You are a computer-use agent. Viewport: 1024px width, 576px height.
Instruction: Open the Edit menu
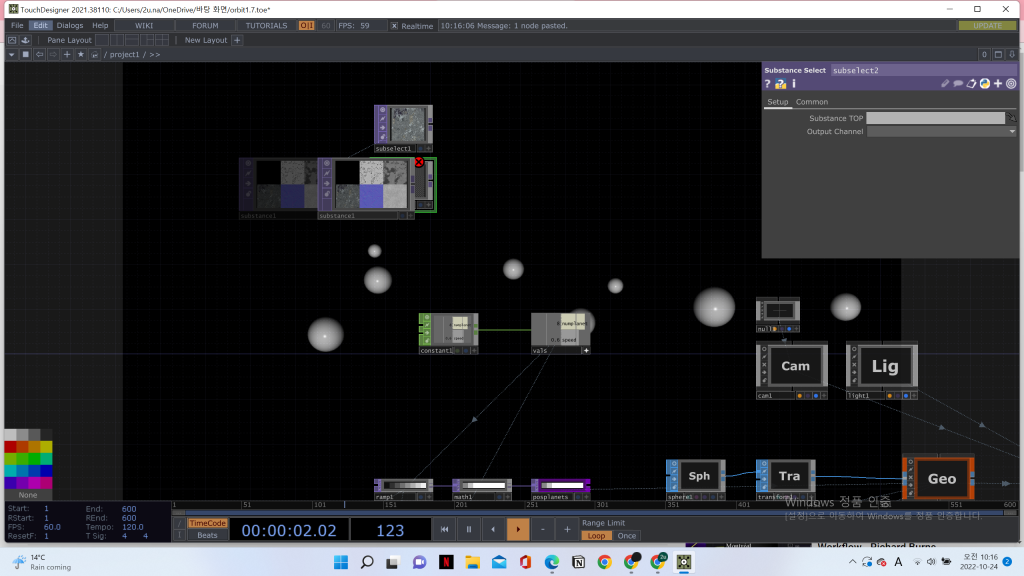[40, 25]
